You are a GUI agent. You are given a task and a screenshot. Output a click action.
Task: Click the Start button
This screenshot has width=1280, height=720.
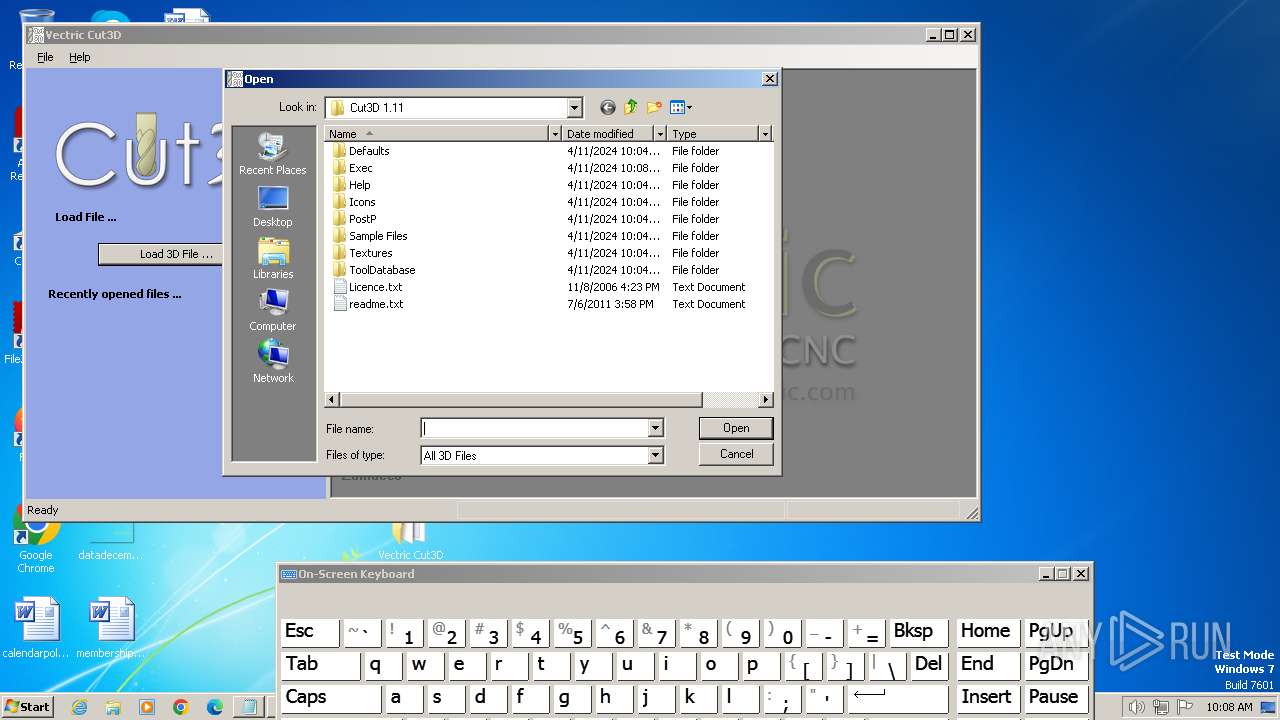tap(28, 706)
